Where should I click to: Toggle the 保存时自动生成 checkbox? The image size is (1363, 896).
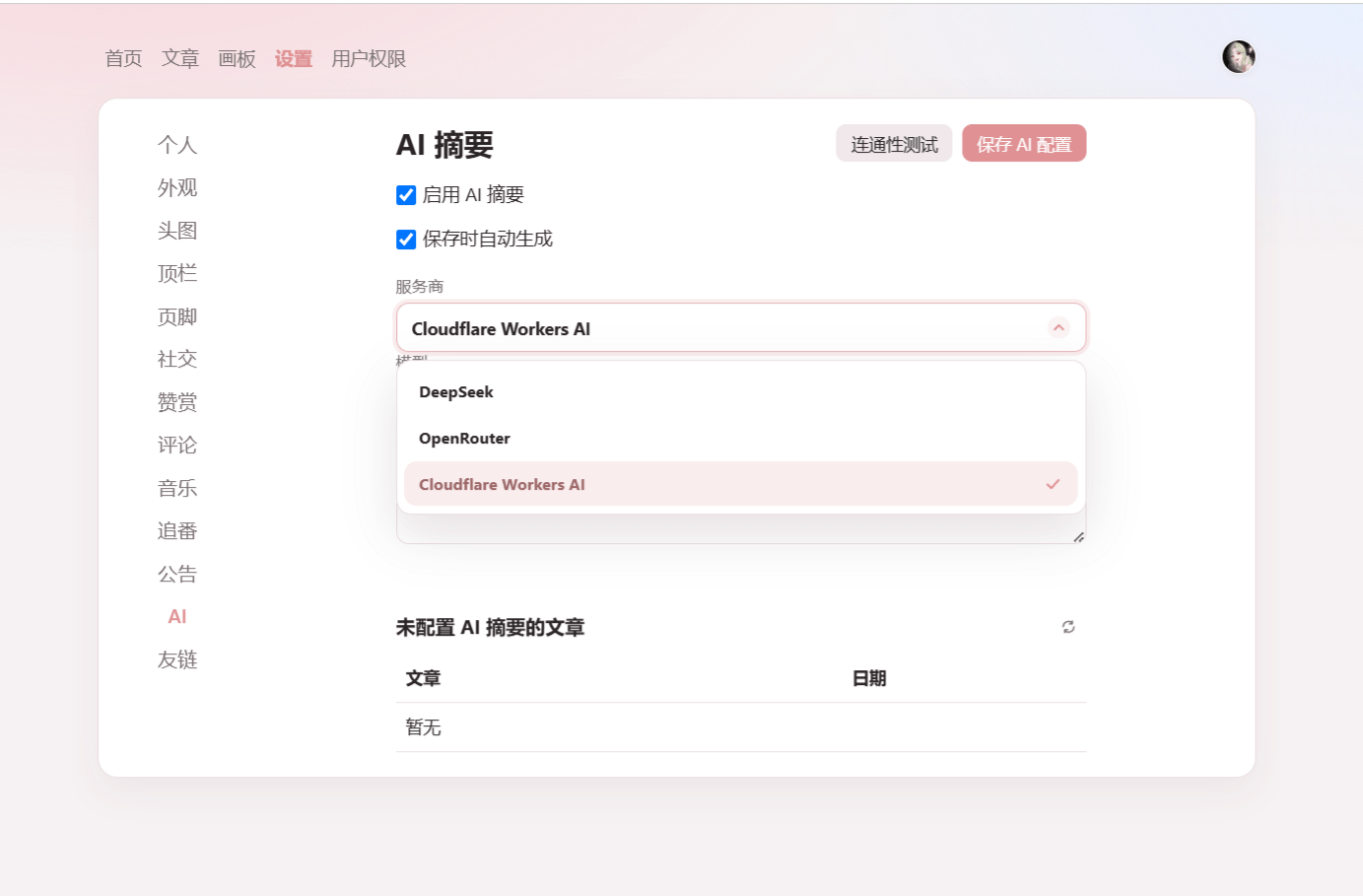406,240
